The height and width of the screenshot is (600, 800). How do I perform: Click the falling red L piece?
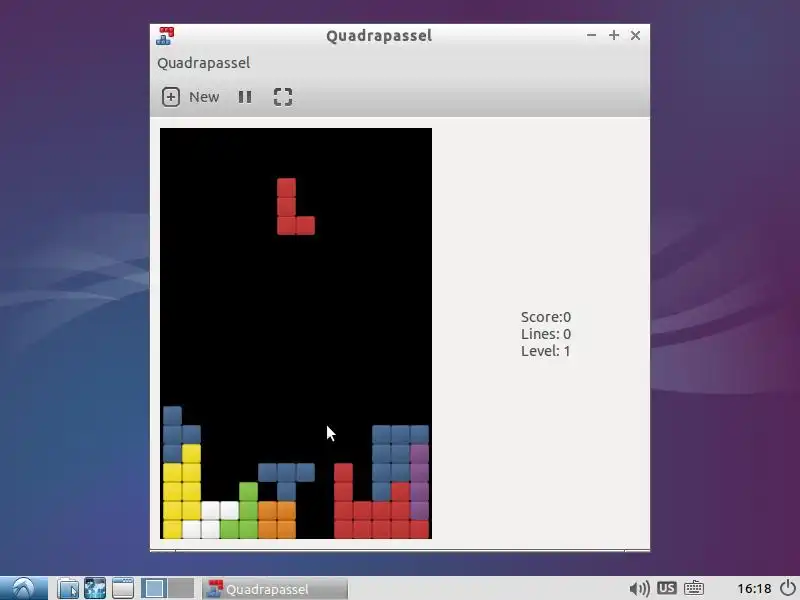tap(287, 216)
